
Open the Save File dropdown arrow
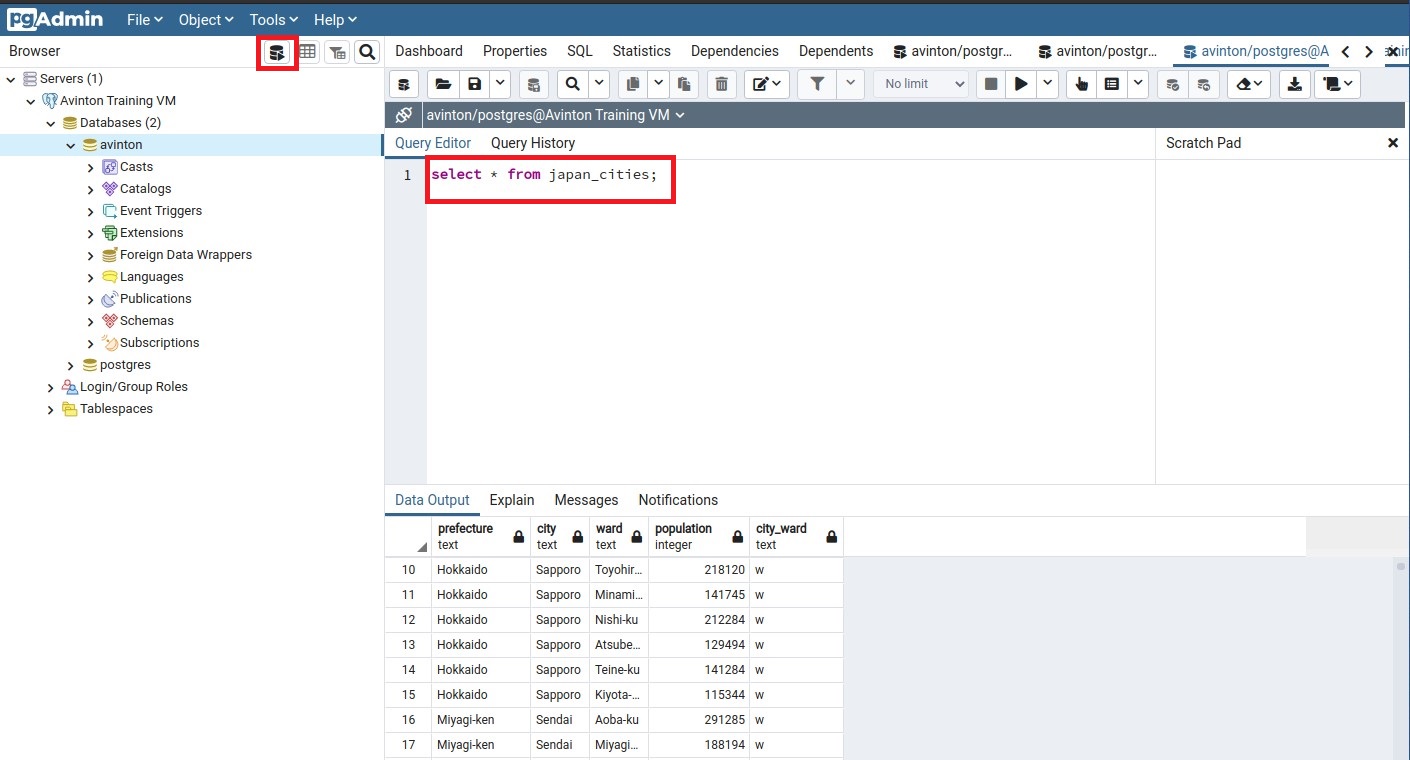coord(500,84)
